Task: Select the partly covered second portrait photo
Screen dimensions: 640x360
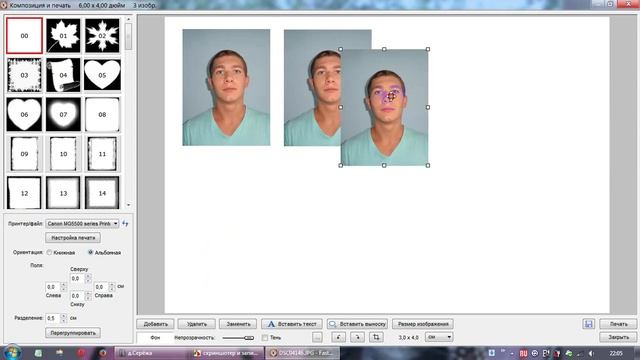Action: click(x=312, y=87)
